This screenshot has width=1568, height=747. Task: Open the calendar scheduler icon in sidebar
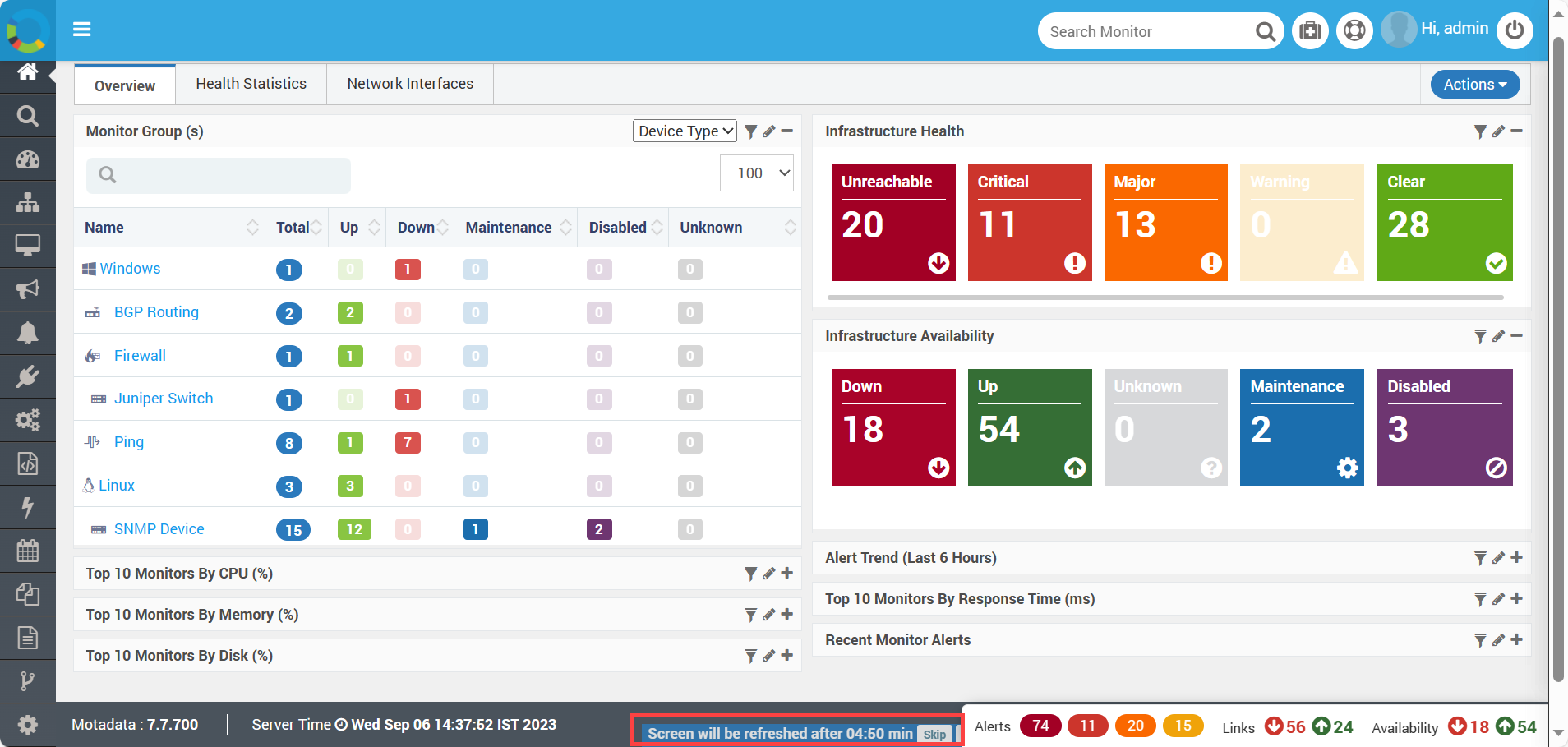(x=28, y=551)
